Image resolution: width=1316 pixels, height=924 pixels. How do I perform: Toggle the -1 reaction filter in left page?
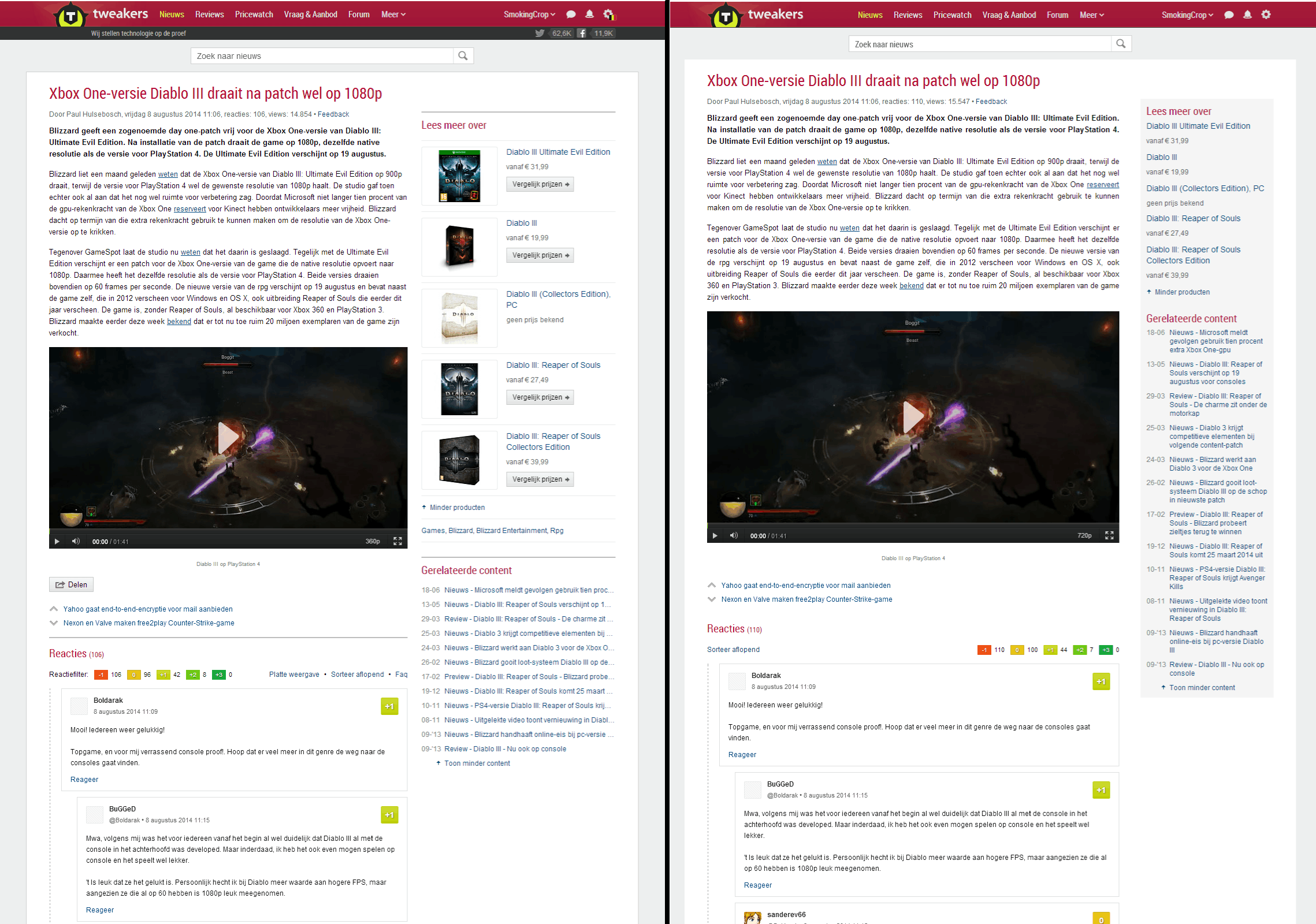point(101,675)
